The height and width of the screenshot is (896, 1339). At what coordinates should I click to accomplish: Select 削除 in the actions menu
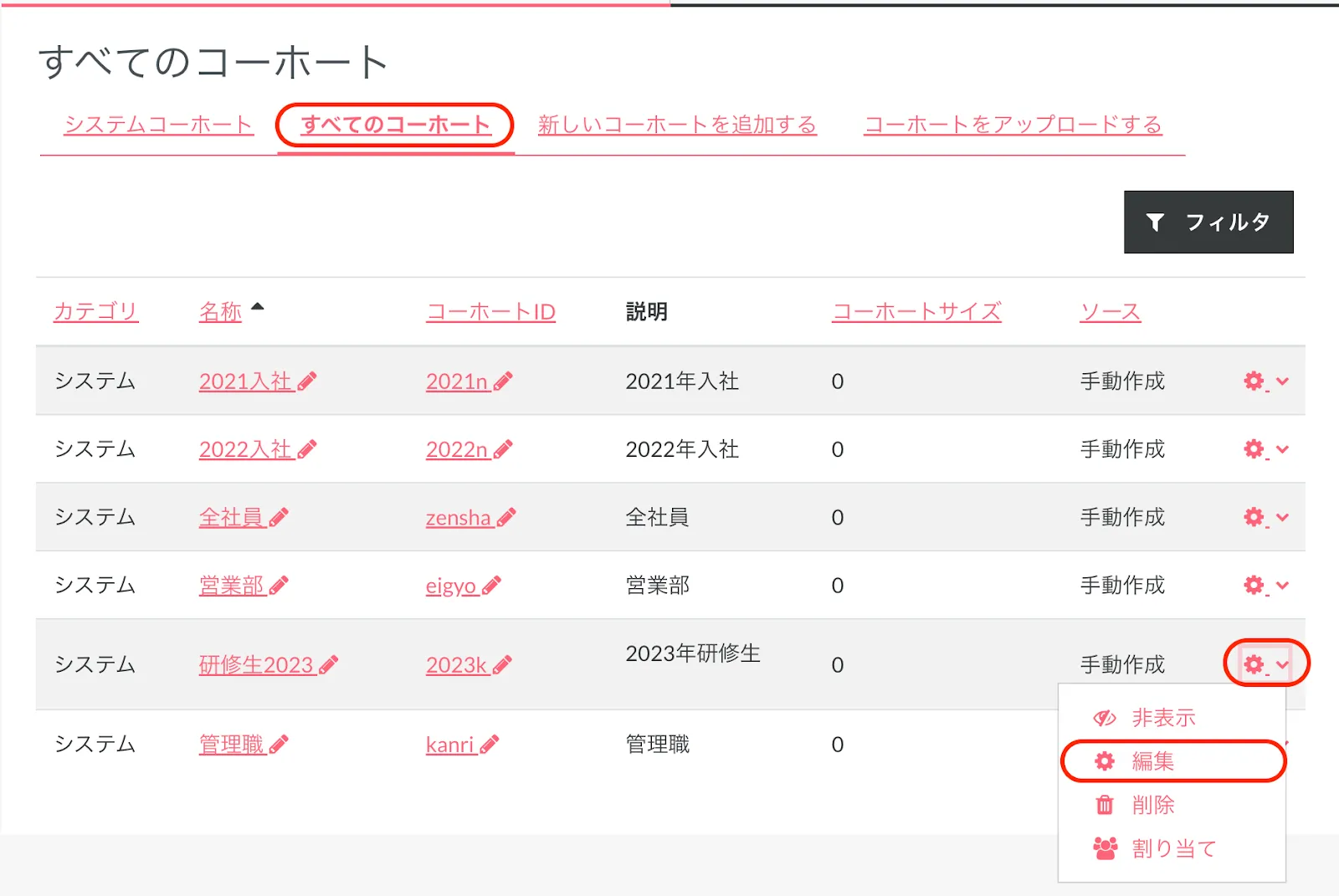click(x=1152, y=805)
